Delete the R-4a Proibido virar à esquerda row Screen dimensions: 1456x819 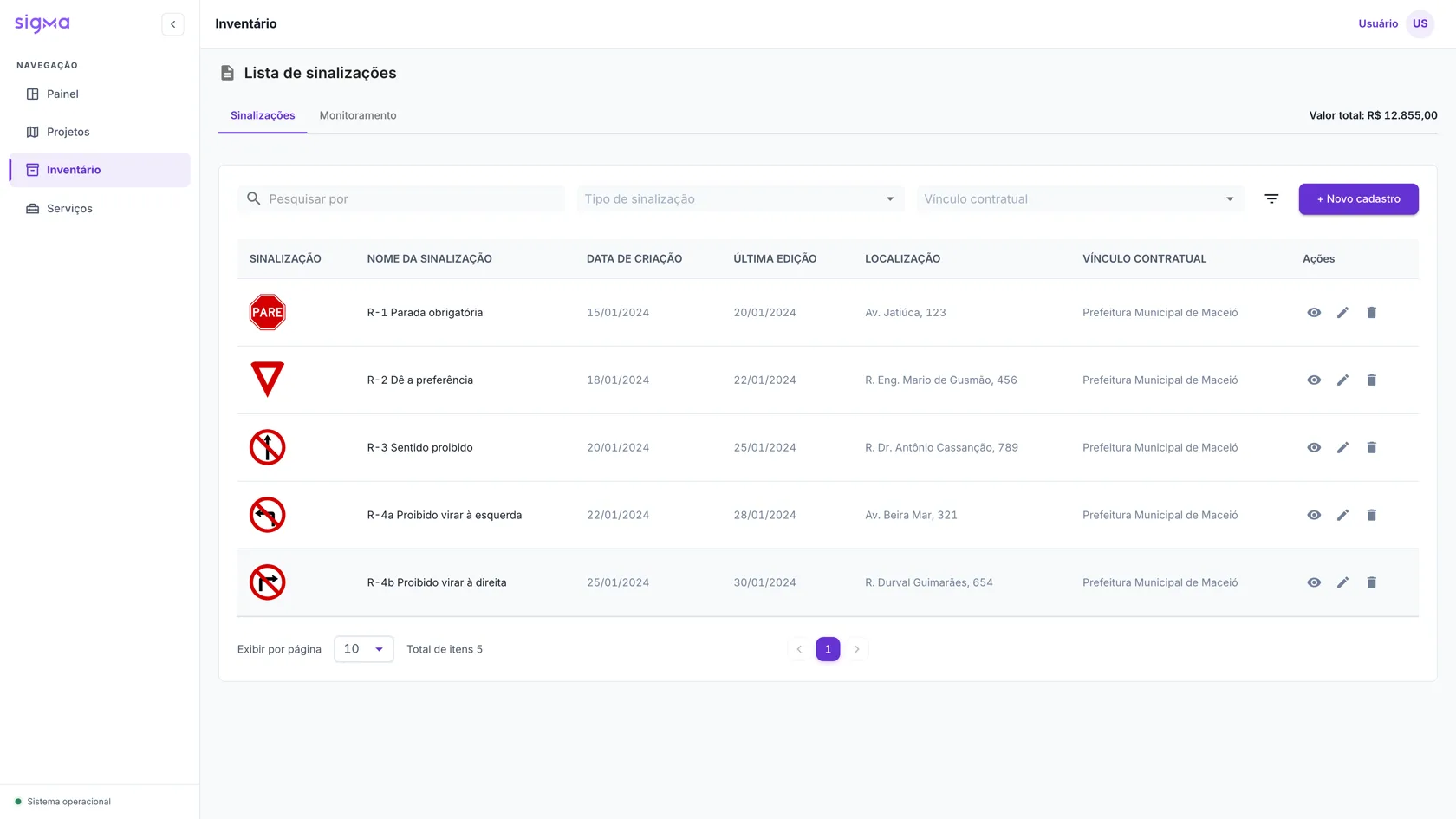click(x=1372, y=516)
